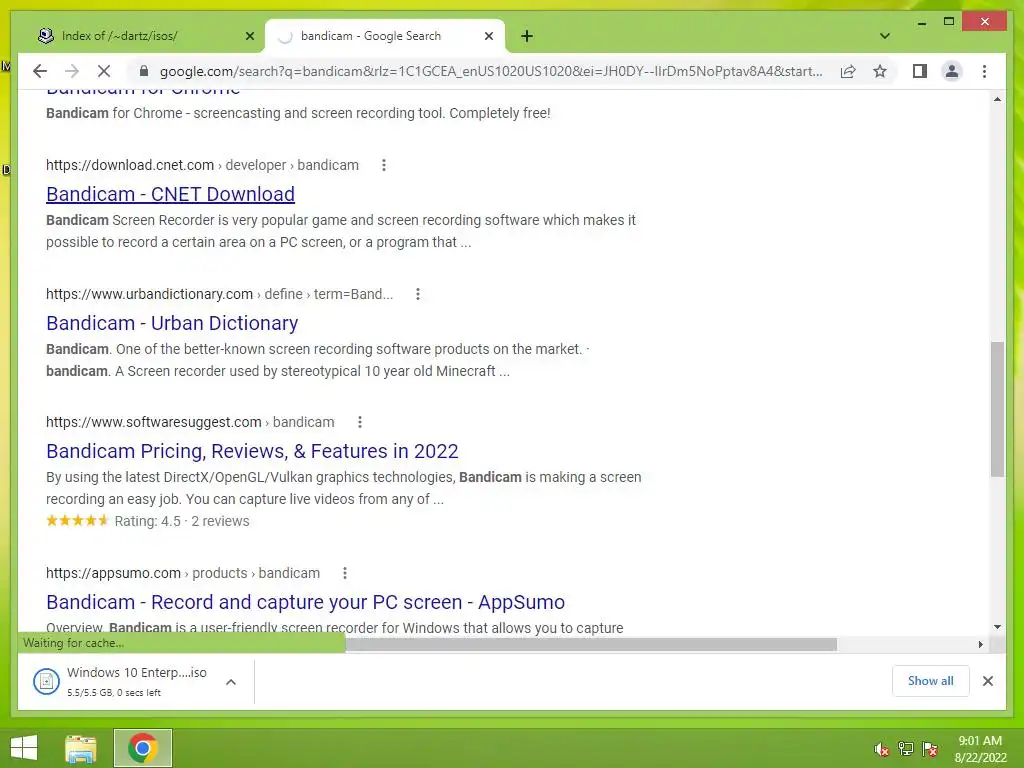Click the https://download.cnet.com breadcrumb
Viewport: 1024px width, 768px height.
[x=130, y=165]
